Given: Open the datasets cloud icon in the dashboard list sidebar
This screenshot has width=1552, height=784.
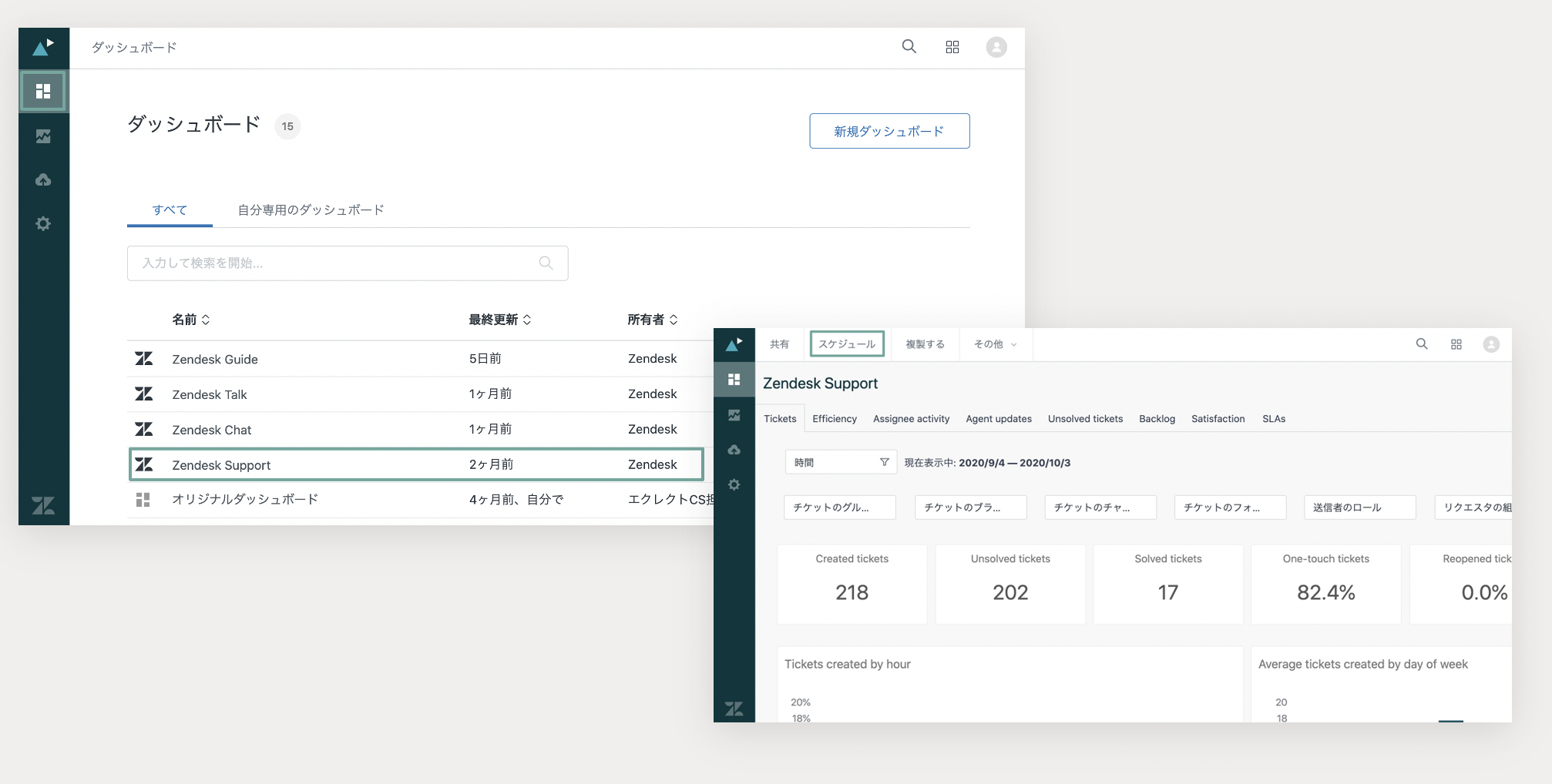Looking at the screenshot, I should (43, 179).
